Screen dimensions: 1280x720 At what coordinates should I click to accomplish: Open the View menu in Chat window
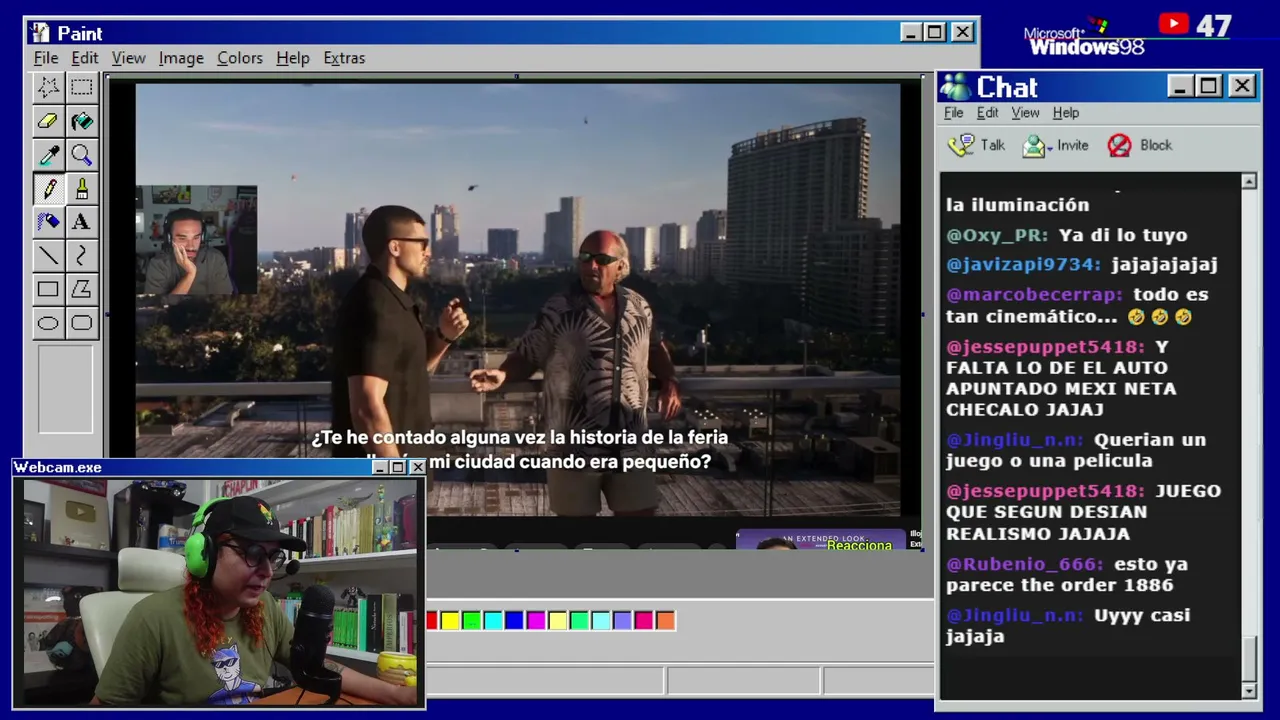pyautogui.click(x=1025, y=113)
